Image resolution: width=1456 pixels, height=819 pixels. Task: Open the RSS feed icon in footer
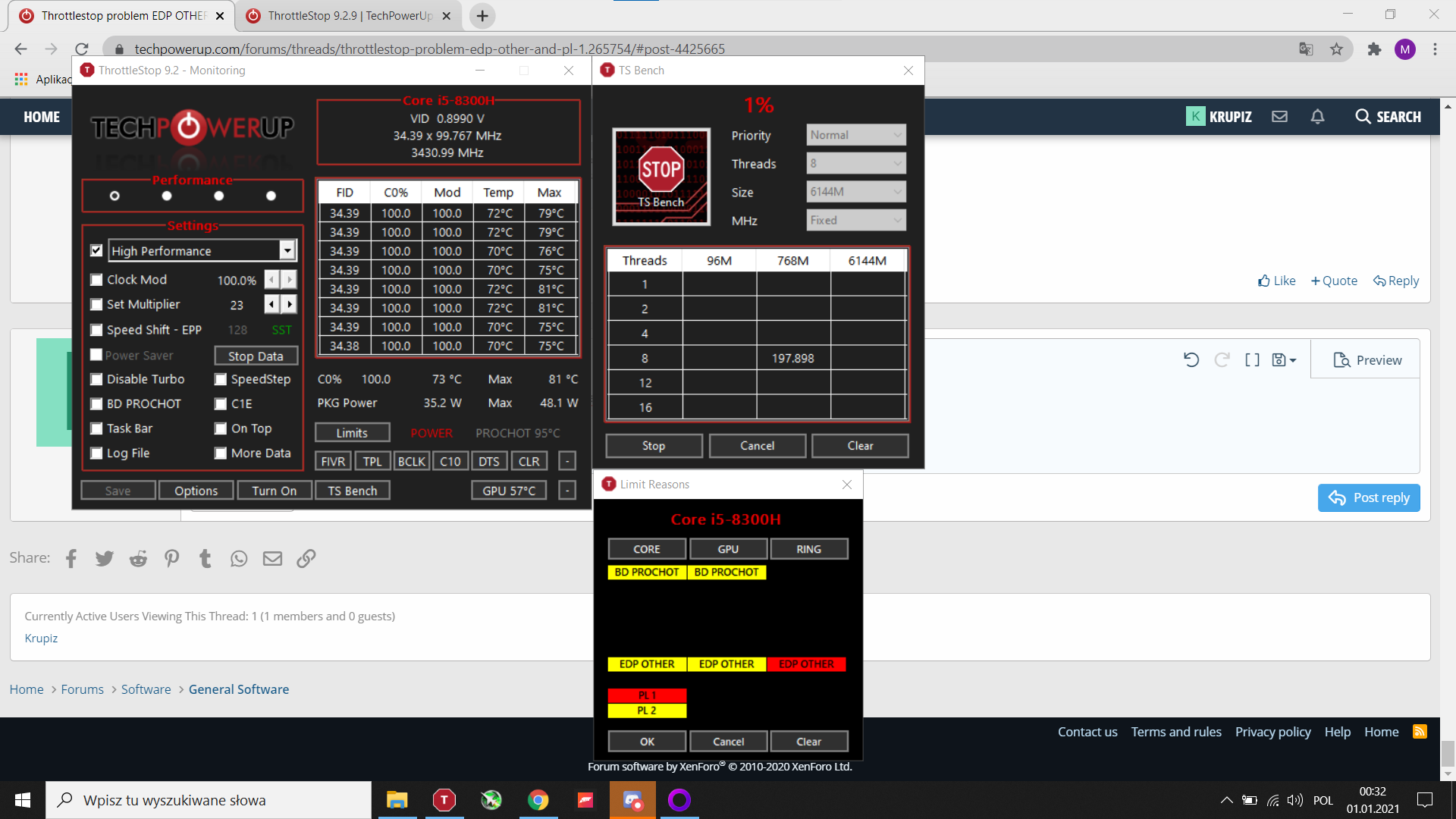pos(1420,732)
